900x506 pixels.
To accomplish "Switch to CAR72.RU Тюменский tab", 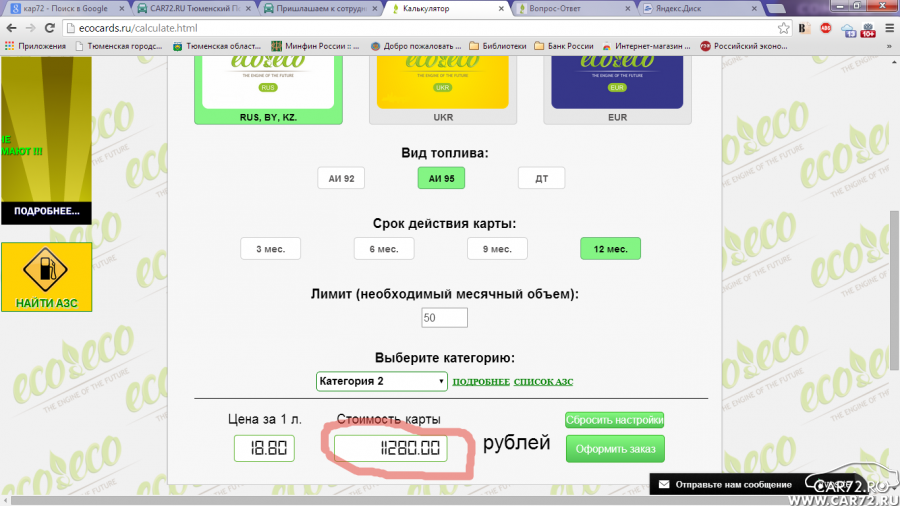I will 195,9.
